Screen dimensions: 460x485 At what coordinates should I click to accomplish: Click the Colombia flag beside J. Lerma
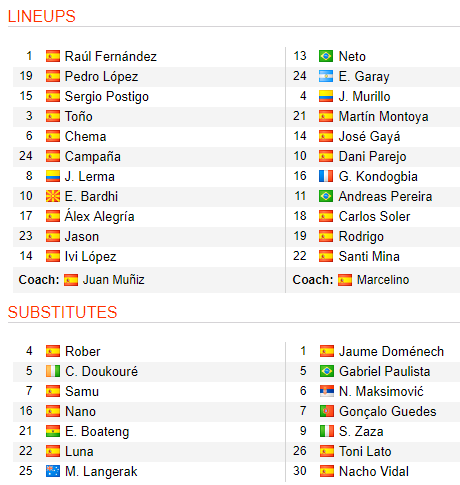click(x=53, y=176)
